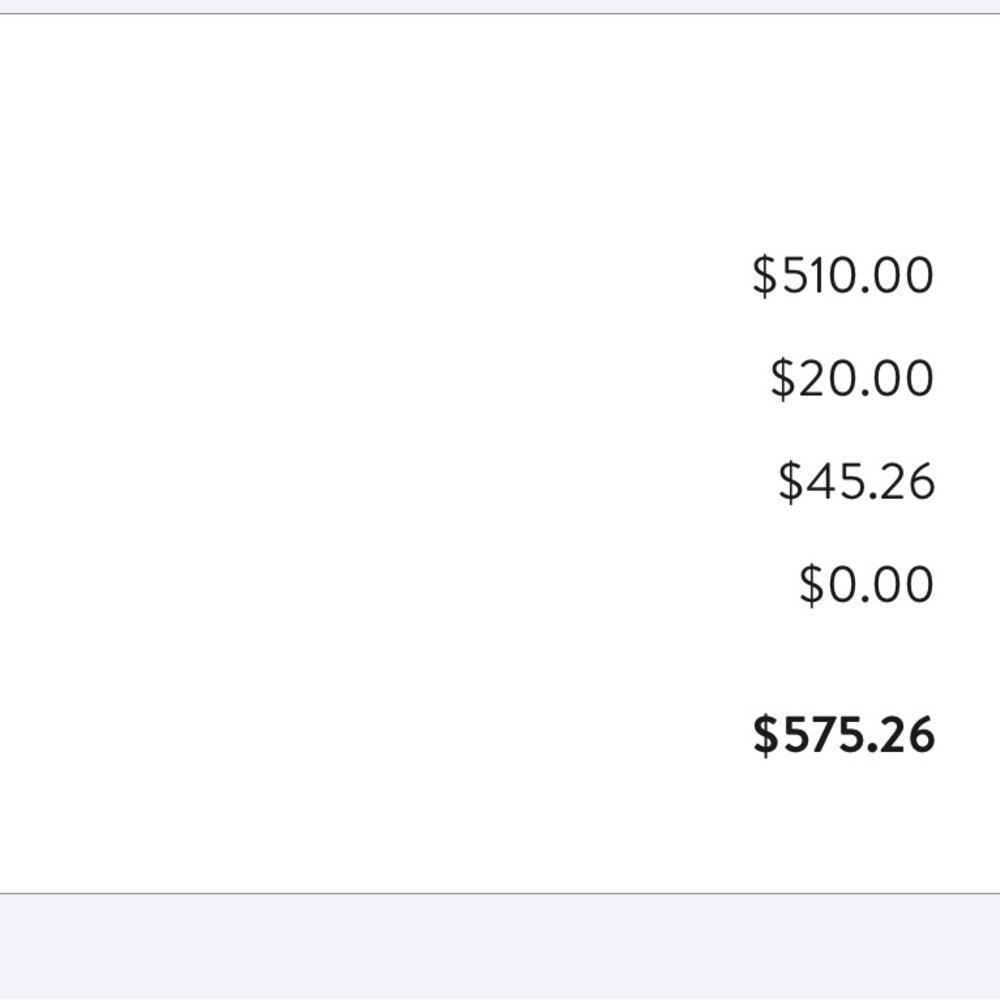Click the cents digits of $510.00
The image size is (1000, 1000).
[x=903, y=276]
